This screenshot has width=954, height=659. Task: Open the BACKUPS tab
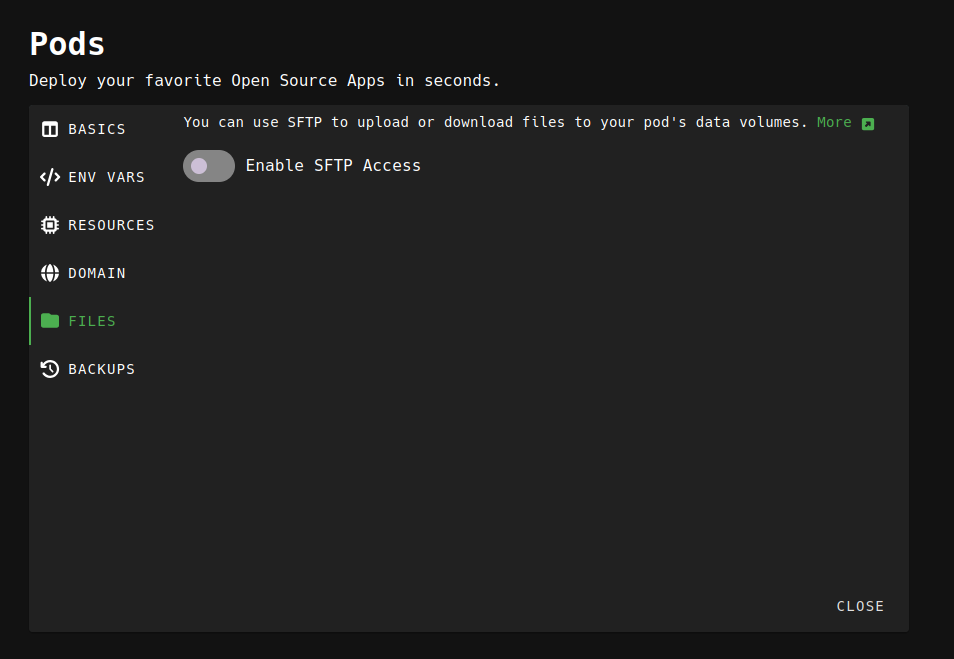[x=101, y=369]
